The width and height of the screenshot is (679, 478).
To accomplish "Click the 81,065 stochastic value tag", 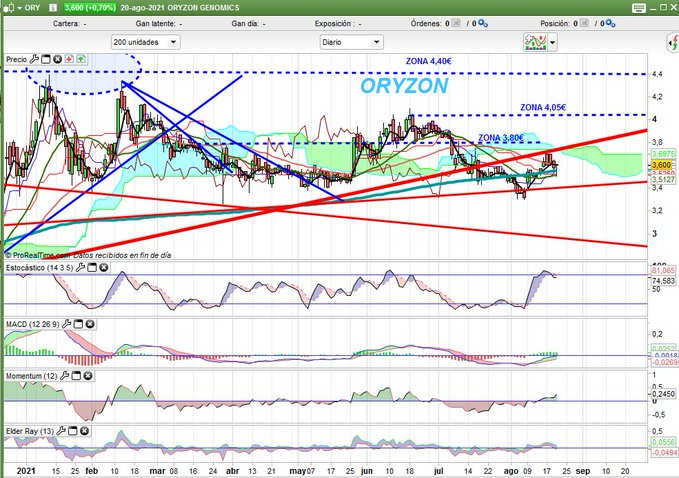I will coord(663,271).
